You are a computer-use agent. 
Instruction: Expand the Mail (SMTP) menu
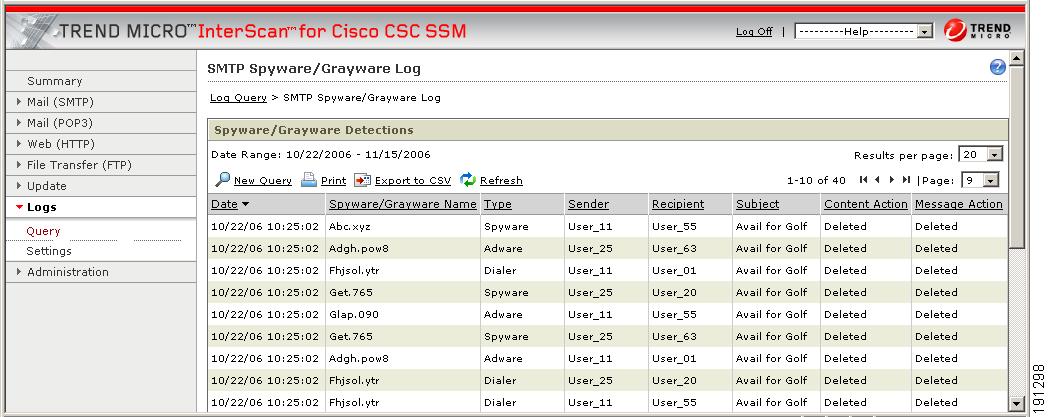[59, 102]
